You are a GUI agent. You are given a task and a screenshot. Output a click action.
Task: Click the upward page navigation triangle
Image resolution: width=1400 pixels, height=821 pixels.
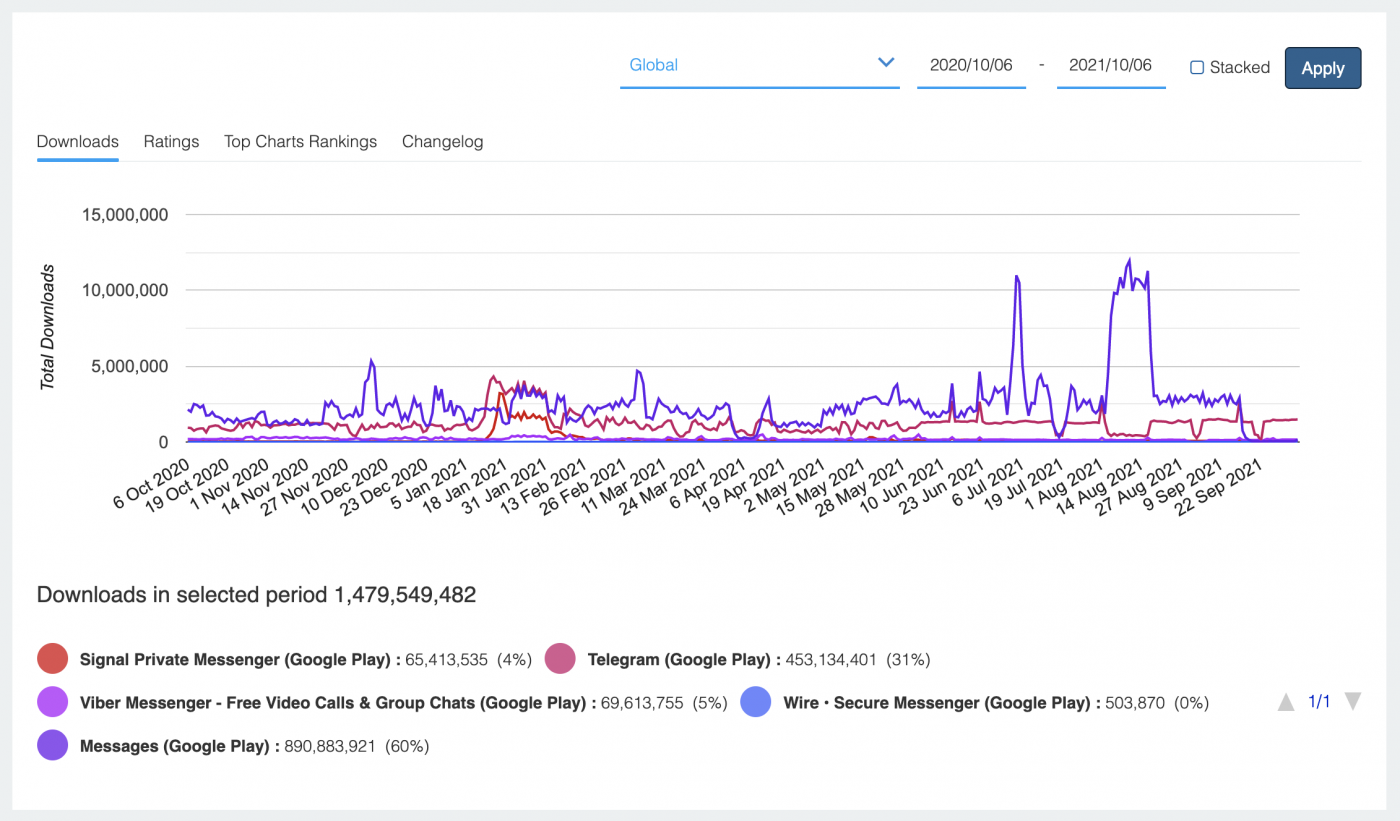[x=1286, y=702]
